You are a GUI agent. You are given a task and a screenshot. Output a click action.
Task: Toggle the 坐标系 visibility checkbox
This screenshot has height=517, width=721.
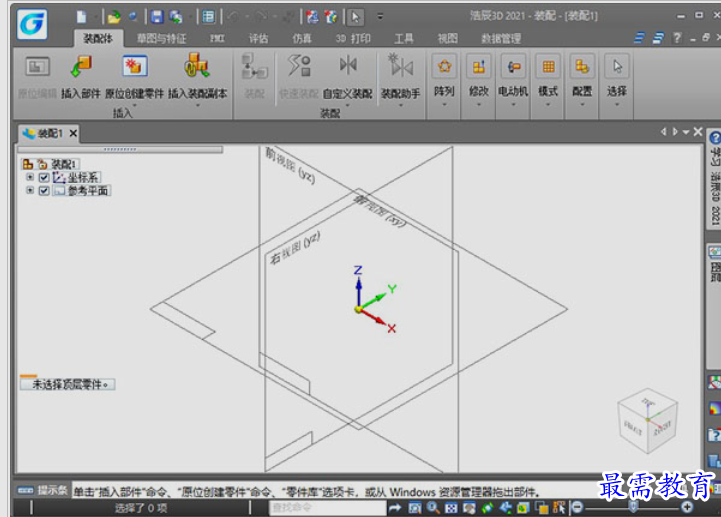[44, 178]
